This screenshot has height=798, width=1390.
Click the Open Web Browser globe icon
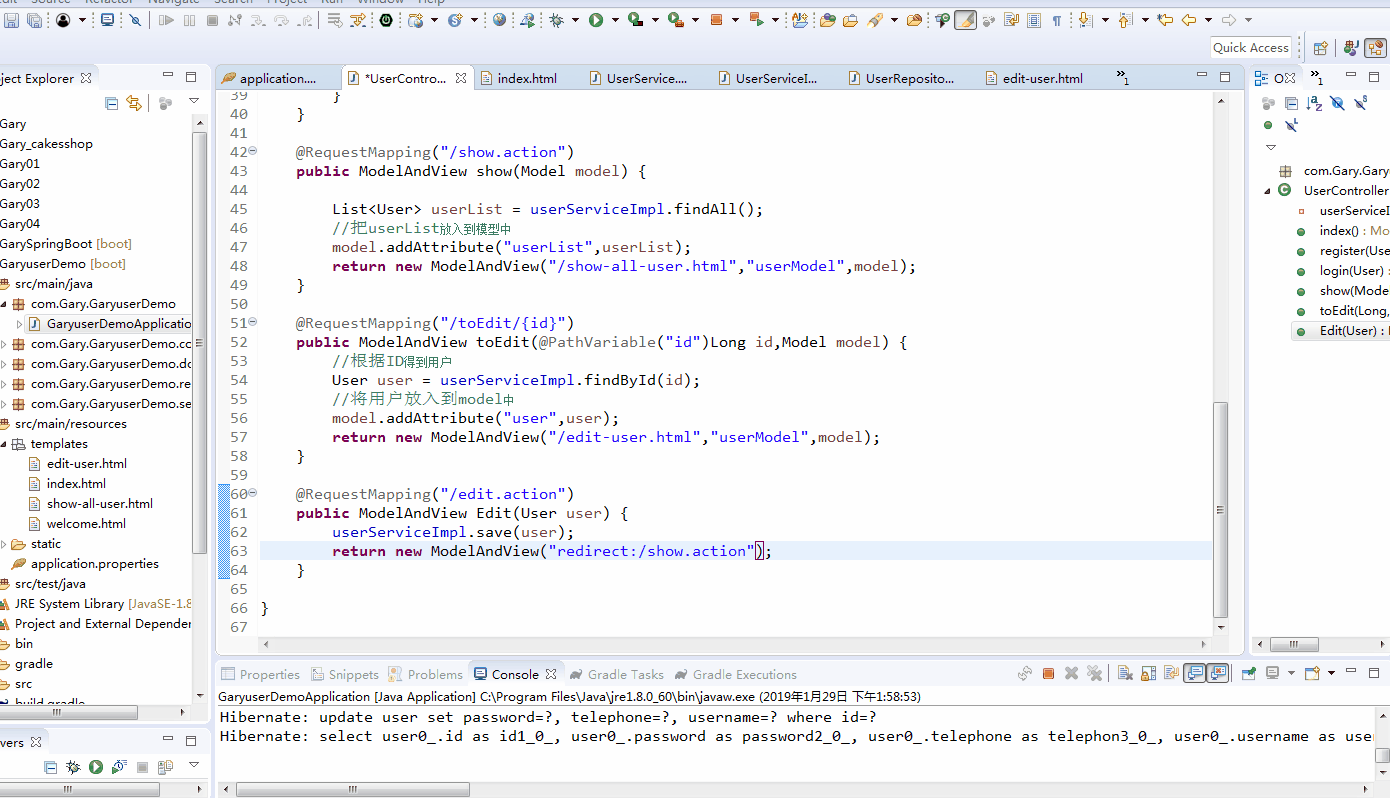[499, 20]
